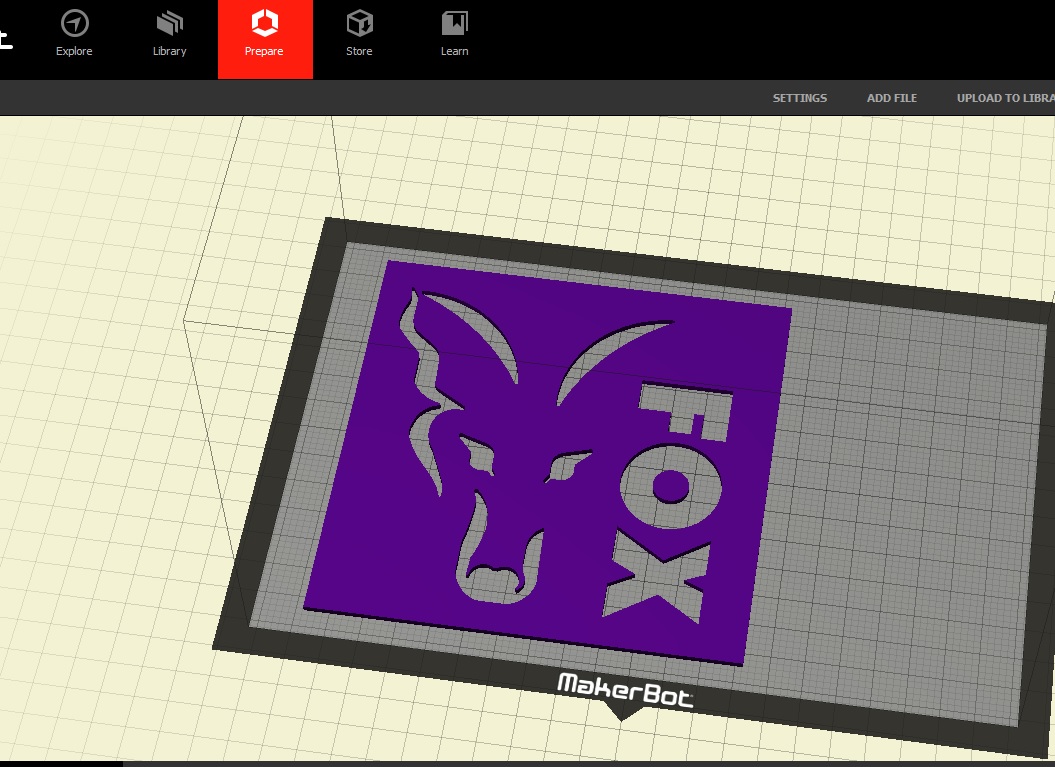Click the SETTINGS button
This screenshot has width=1055, height=767.
pyautogui.click(x=799, y=98)
